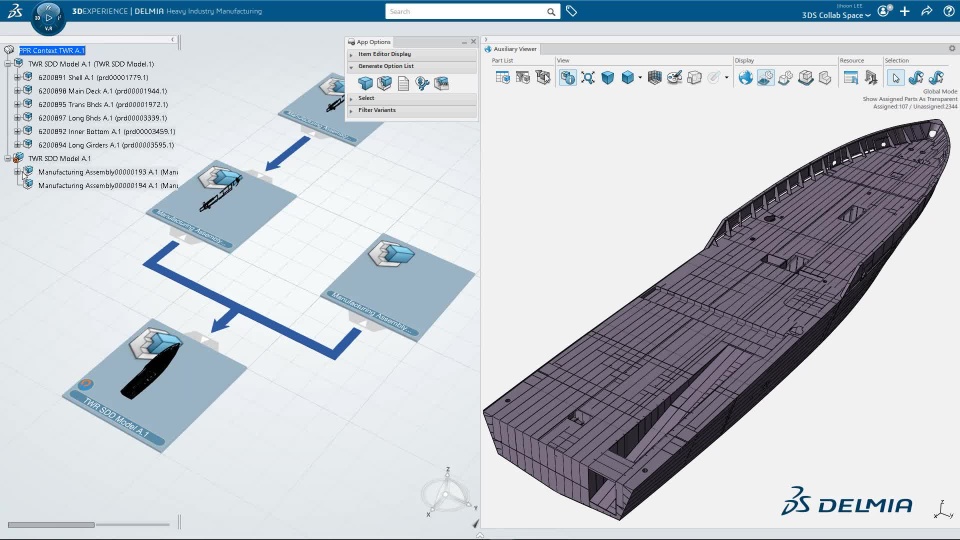Open the help question mark icon

coord(948,11)
